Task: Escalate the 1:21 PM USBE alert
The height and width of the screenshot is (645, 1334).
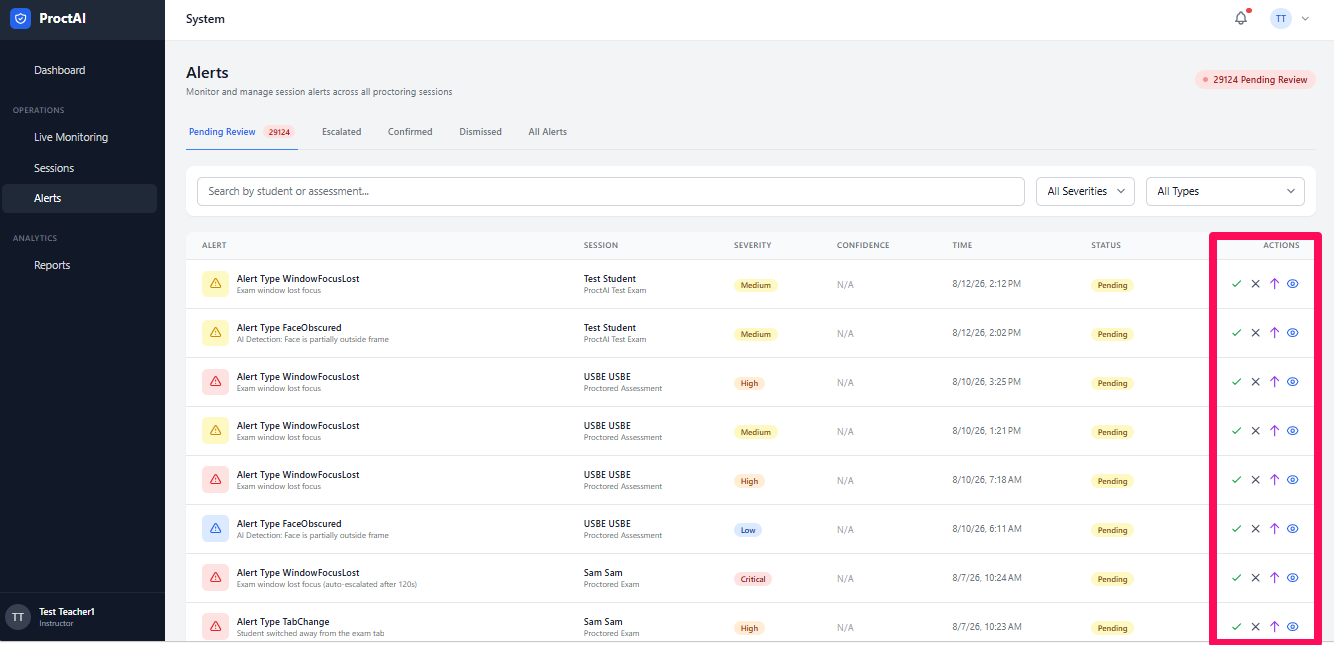Action: click(x=1274, y=431)
